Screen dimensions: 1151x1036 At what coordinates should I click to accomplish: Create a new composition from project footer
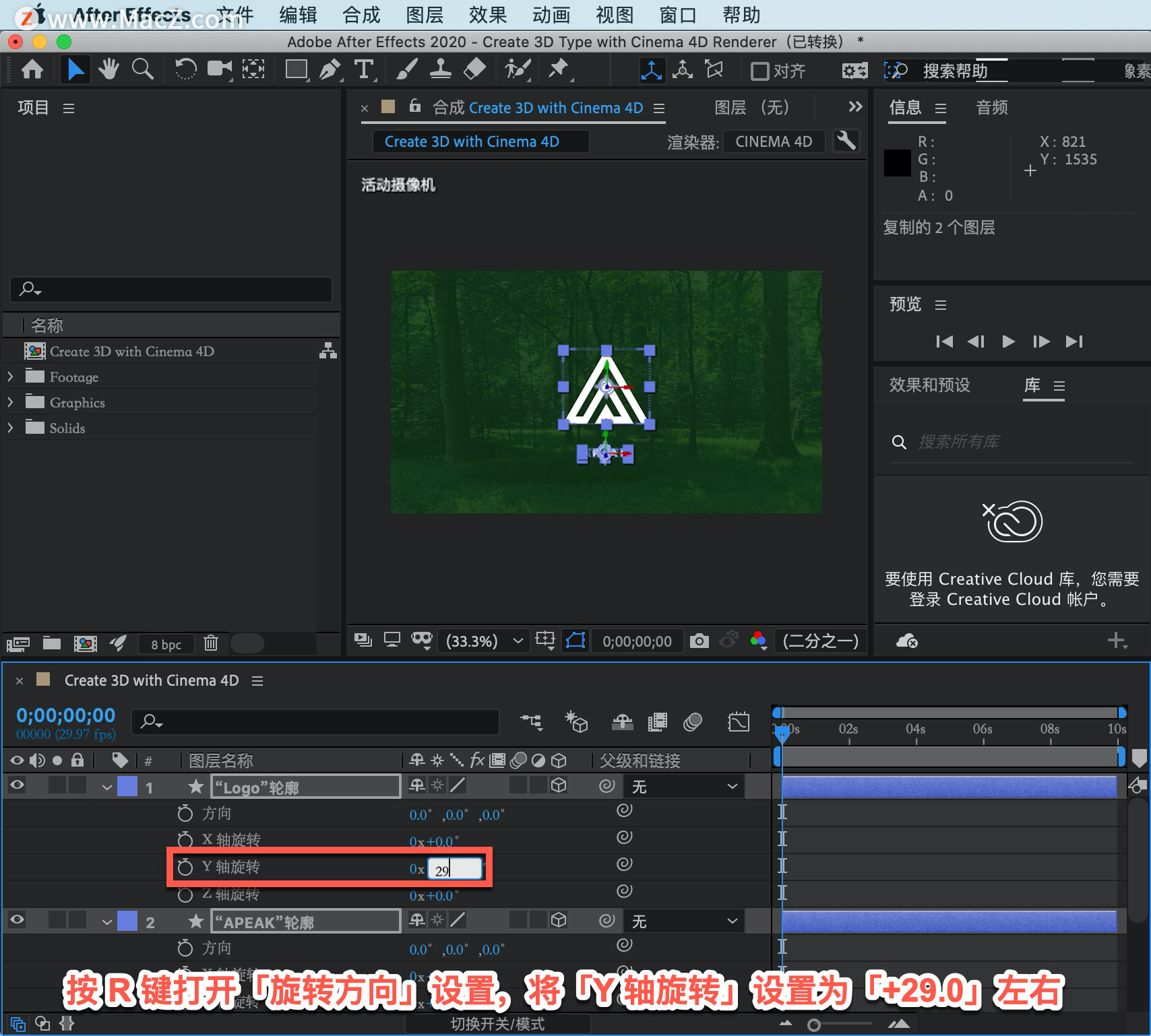click(86, 643)
